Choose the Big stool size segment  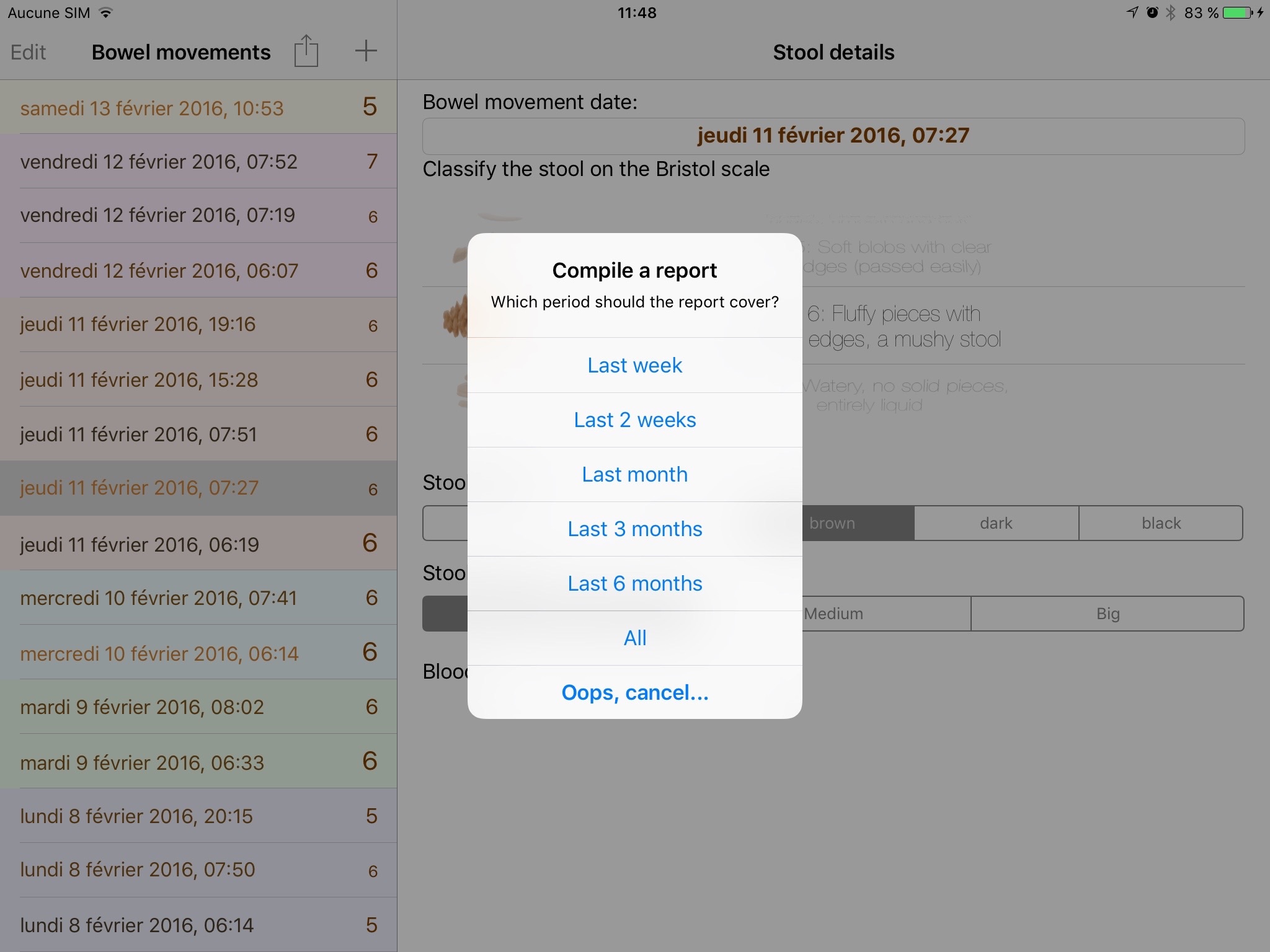pyautogui.click(x=1108, y=614)
